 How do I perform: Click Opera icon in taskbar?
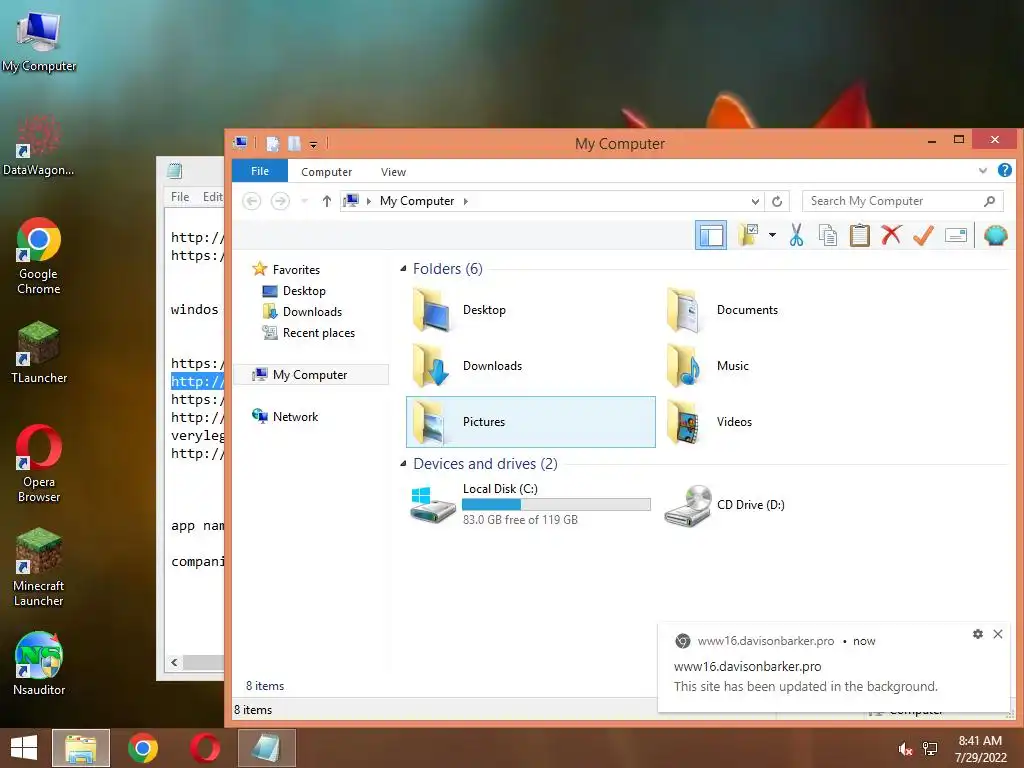pos(205,748)
